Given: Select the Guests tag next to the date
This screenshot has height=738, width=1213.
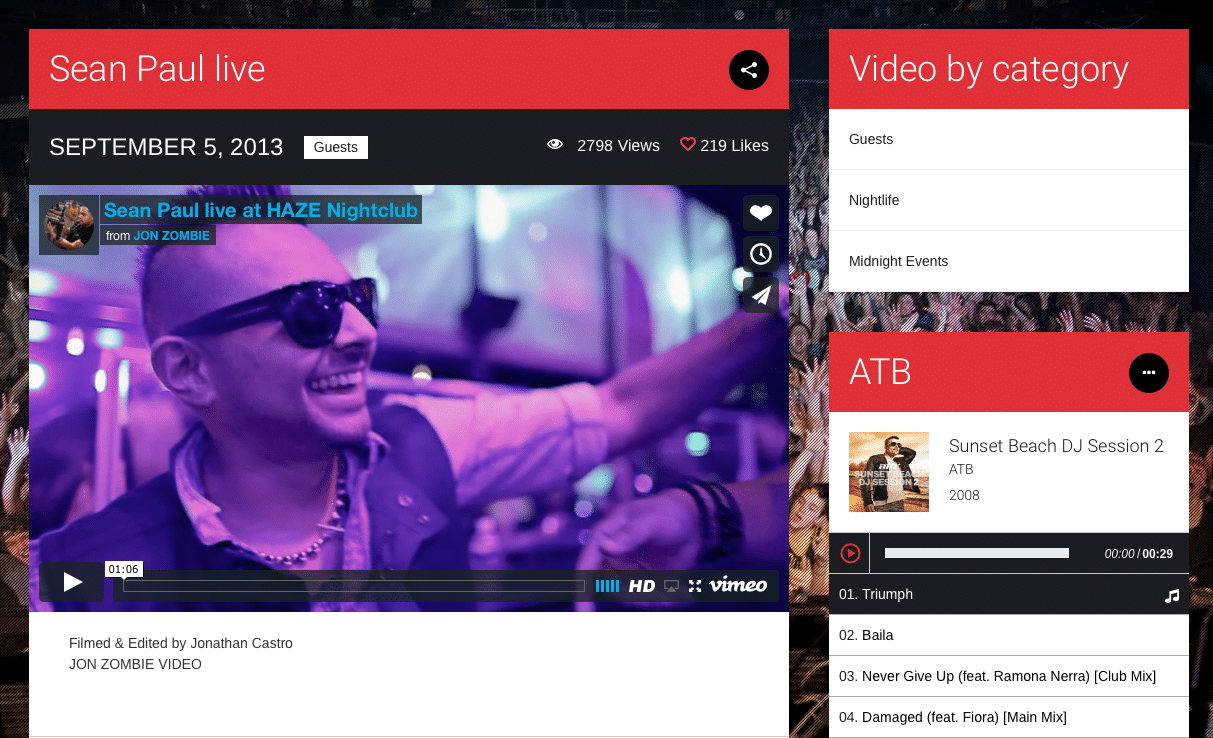Looking at the screenshot, I should 336,147.
